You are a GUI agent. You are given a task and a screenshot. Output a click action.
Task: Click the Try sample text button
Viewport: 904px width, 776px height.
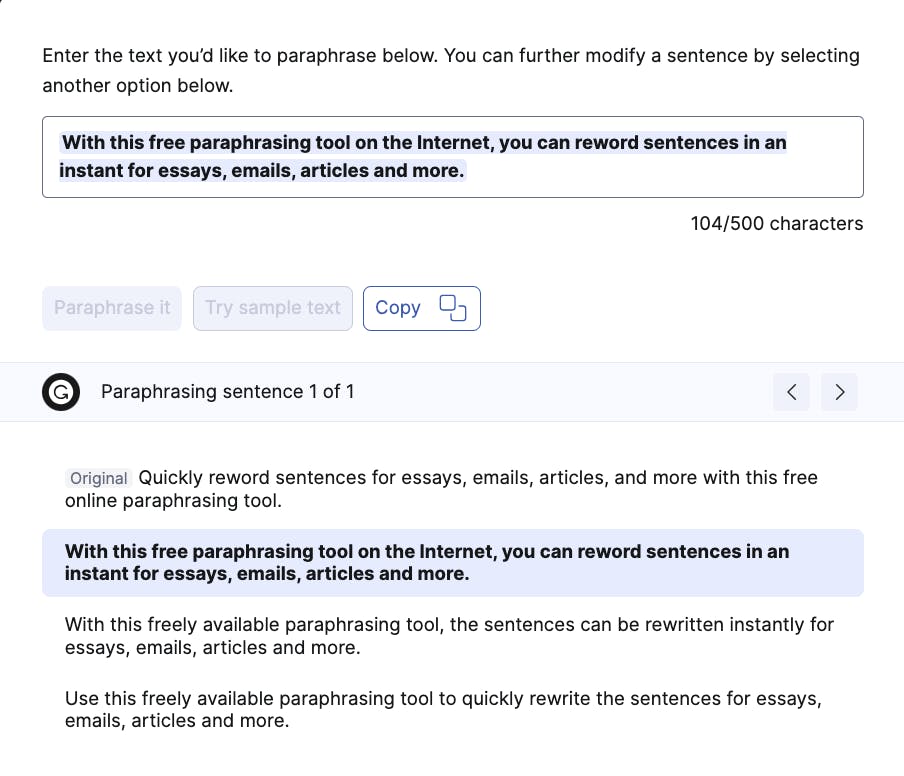273,308
